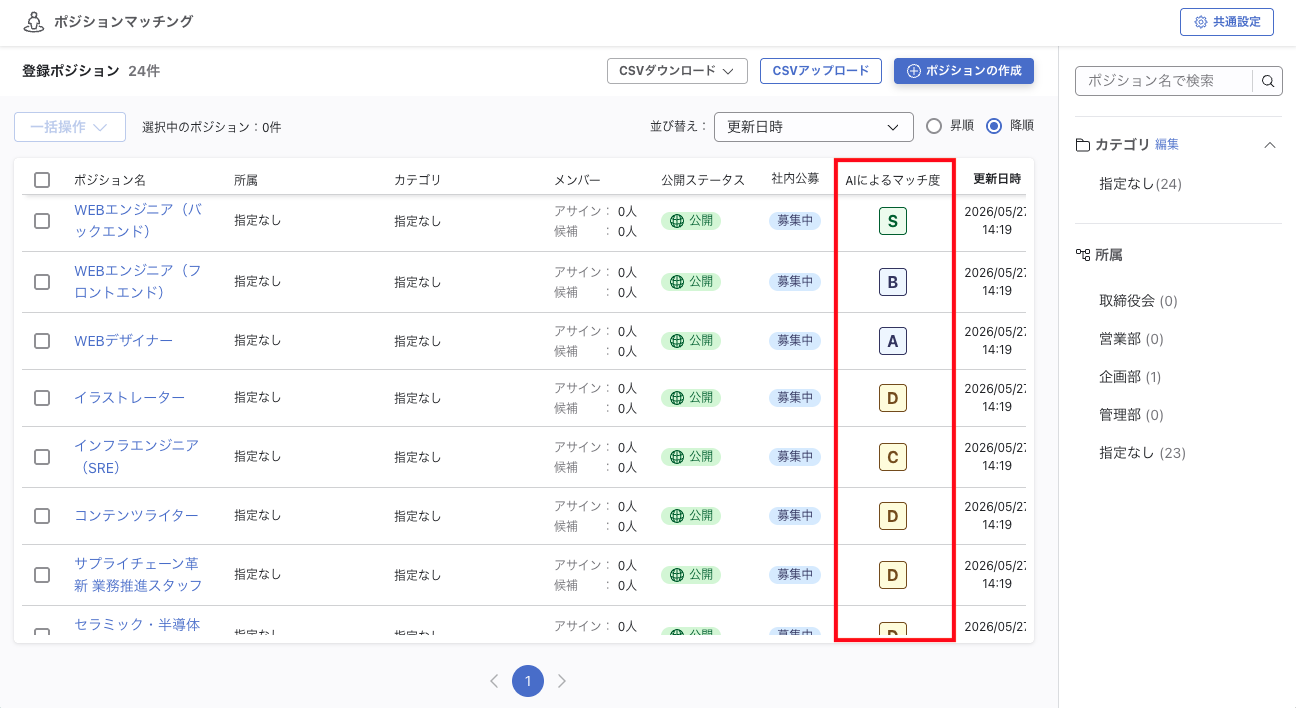Click 公開 status in WEBデザイナー row
The height and width of the screenshot is (708, 1296).
691,341
